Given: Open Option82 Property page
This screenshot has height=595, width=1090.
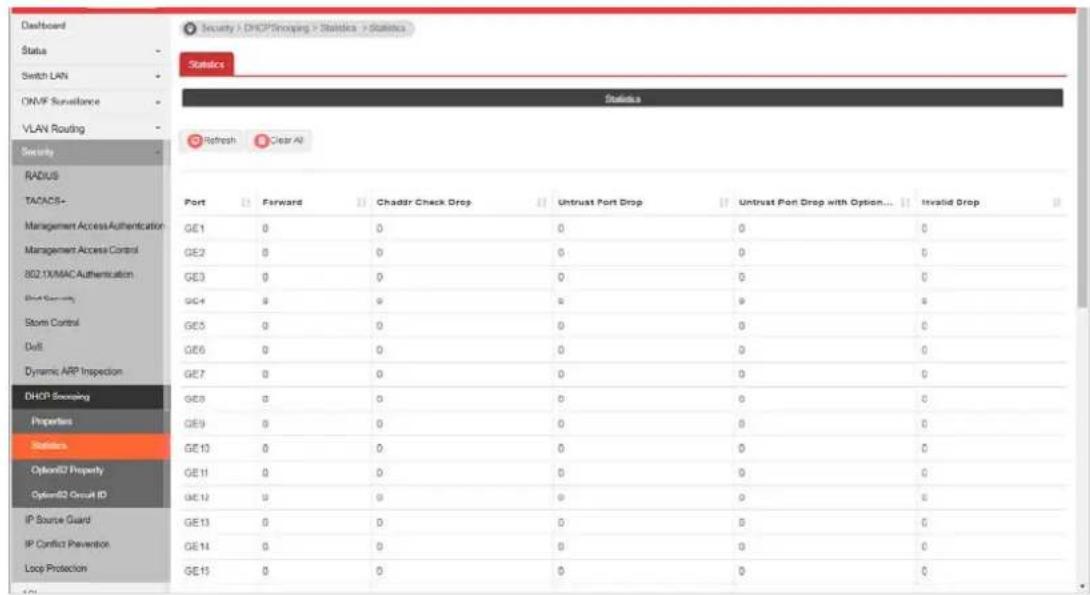Looking at the screenshot, I should [67, 470].
